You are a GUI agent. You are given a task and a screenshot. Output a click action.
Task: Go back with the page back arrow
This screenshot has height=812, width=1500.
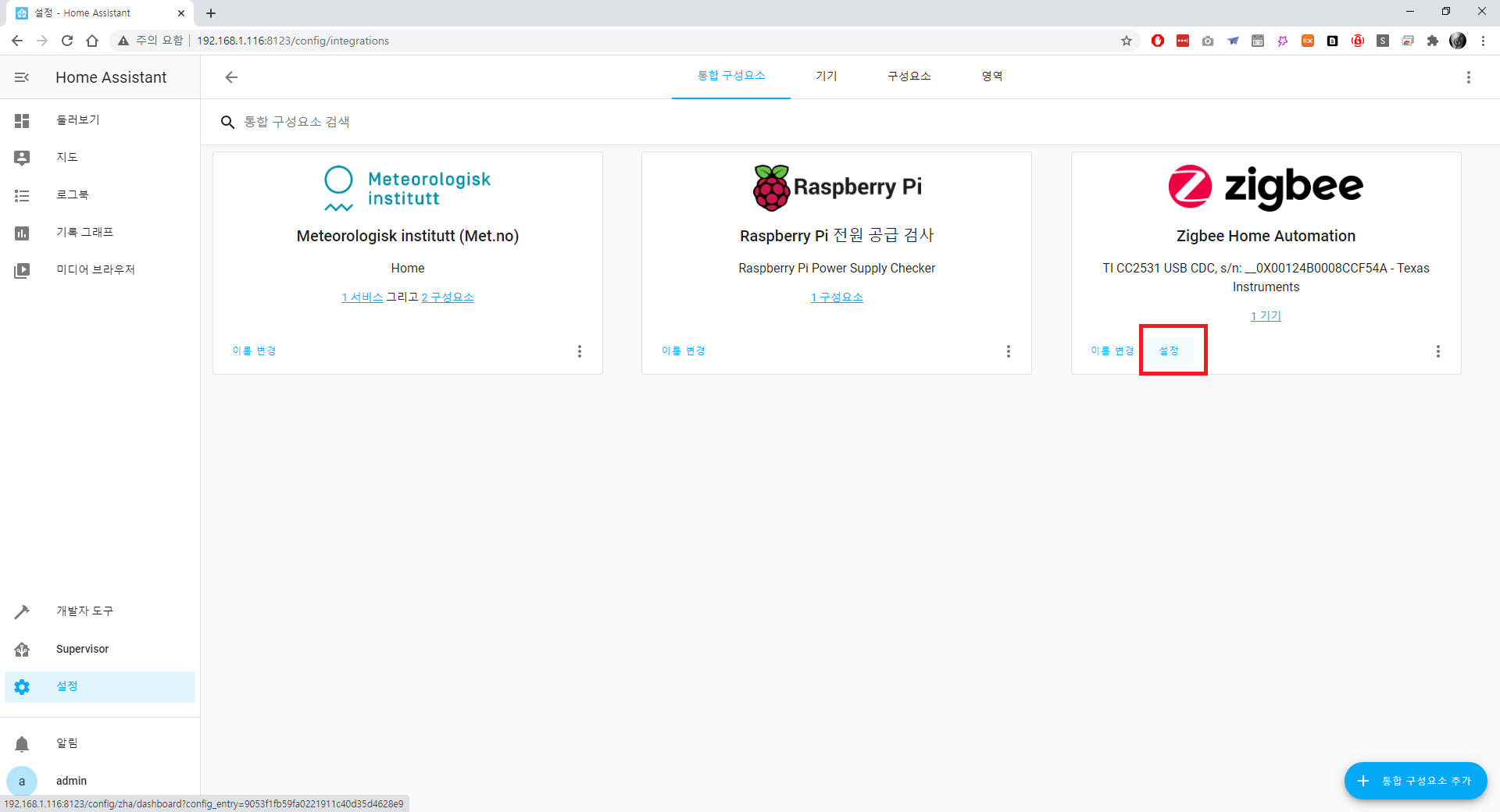click(x=231, y=77)
